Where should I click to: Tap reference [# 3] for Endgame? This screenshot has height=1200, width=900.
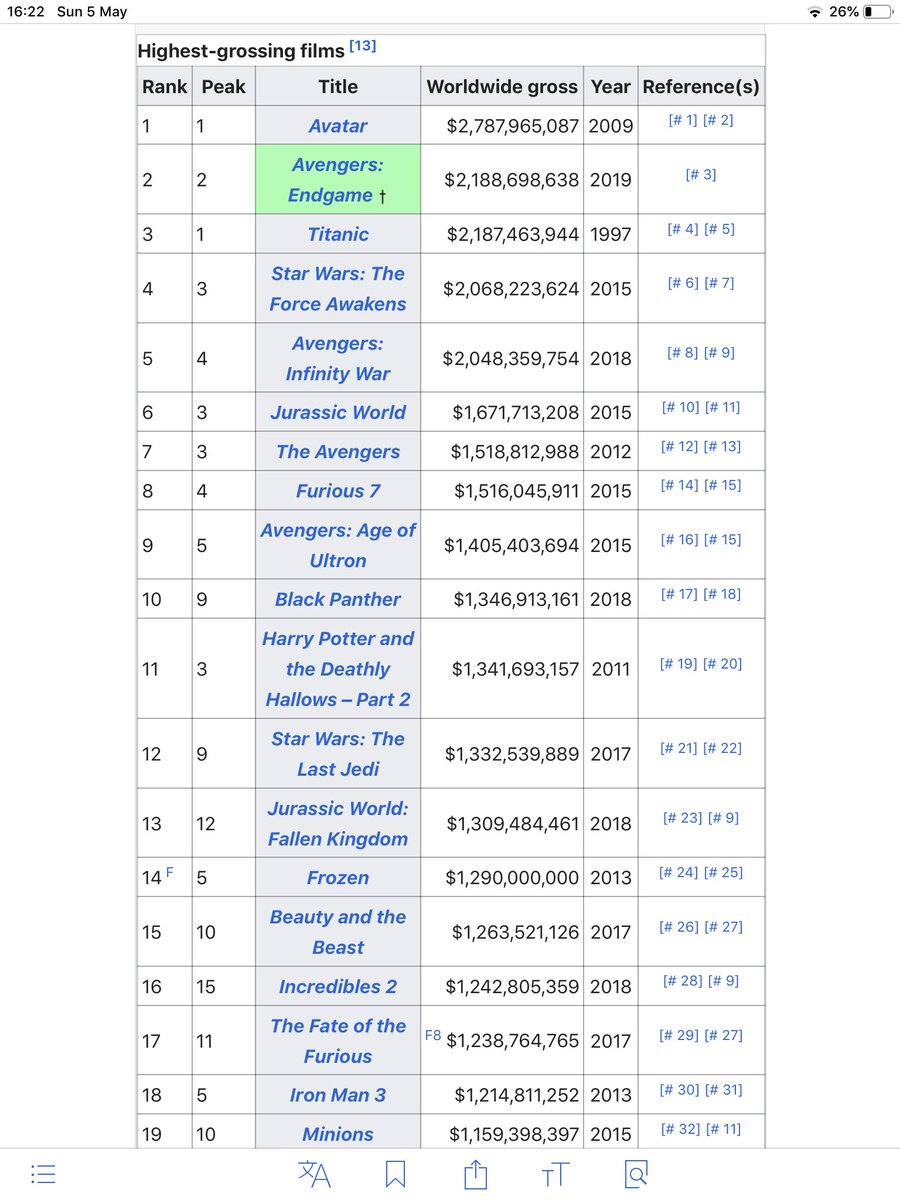[701, 175]
